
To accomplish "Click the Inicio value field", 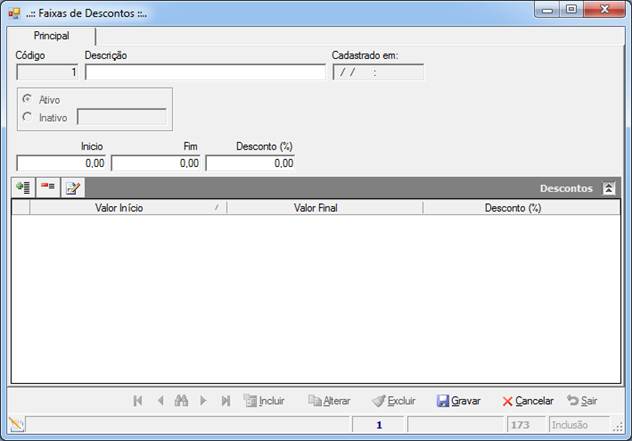I will point(61,163).
